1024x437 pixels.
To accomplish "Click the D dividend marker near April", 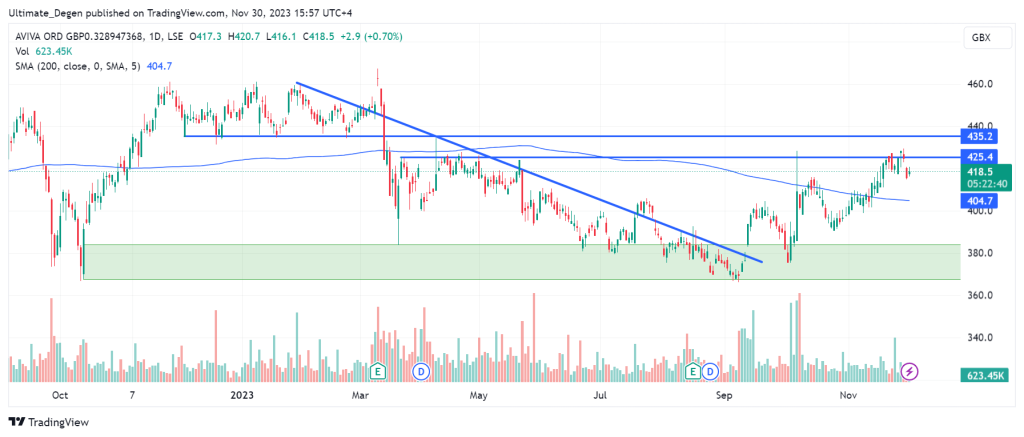I will click(x=421, y=372).
